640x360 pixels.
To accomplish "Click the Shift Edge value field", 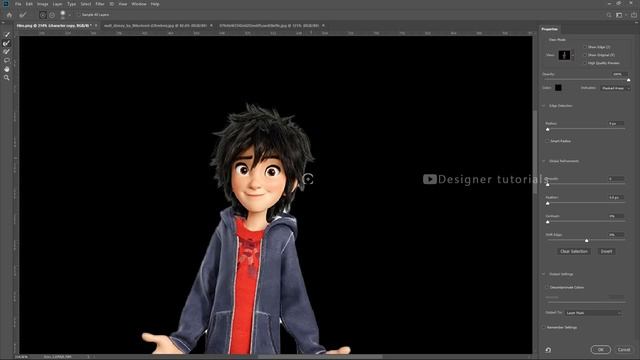I will pyautogui.click(x=616, y=235).
